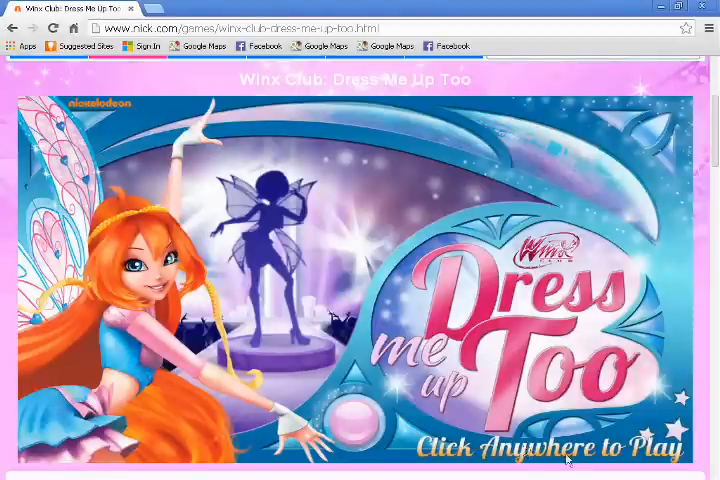Open the Apps shortcut in bookmarks bar
This screenshot has height=480, width=720.
click(21, 46)
